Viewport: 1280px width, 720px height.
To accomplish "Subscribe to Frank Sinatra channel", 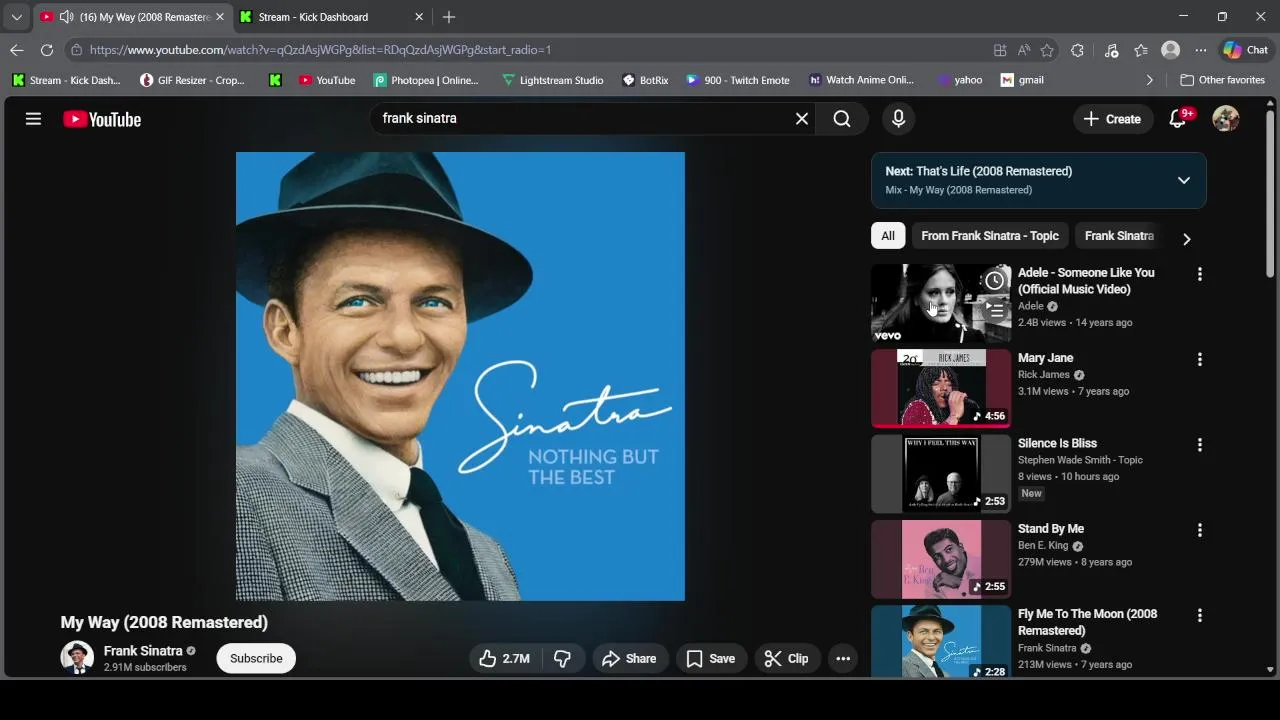I will [256, 658].
